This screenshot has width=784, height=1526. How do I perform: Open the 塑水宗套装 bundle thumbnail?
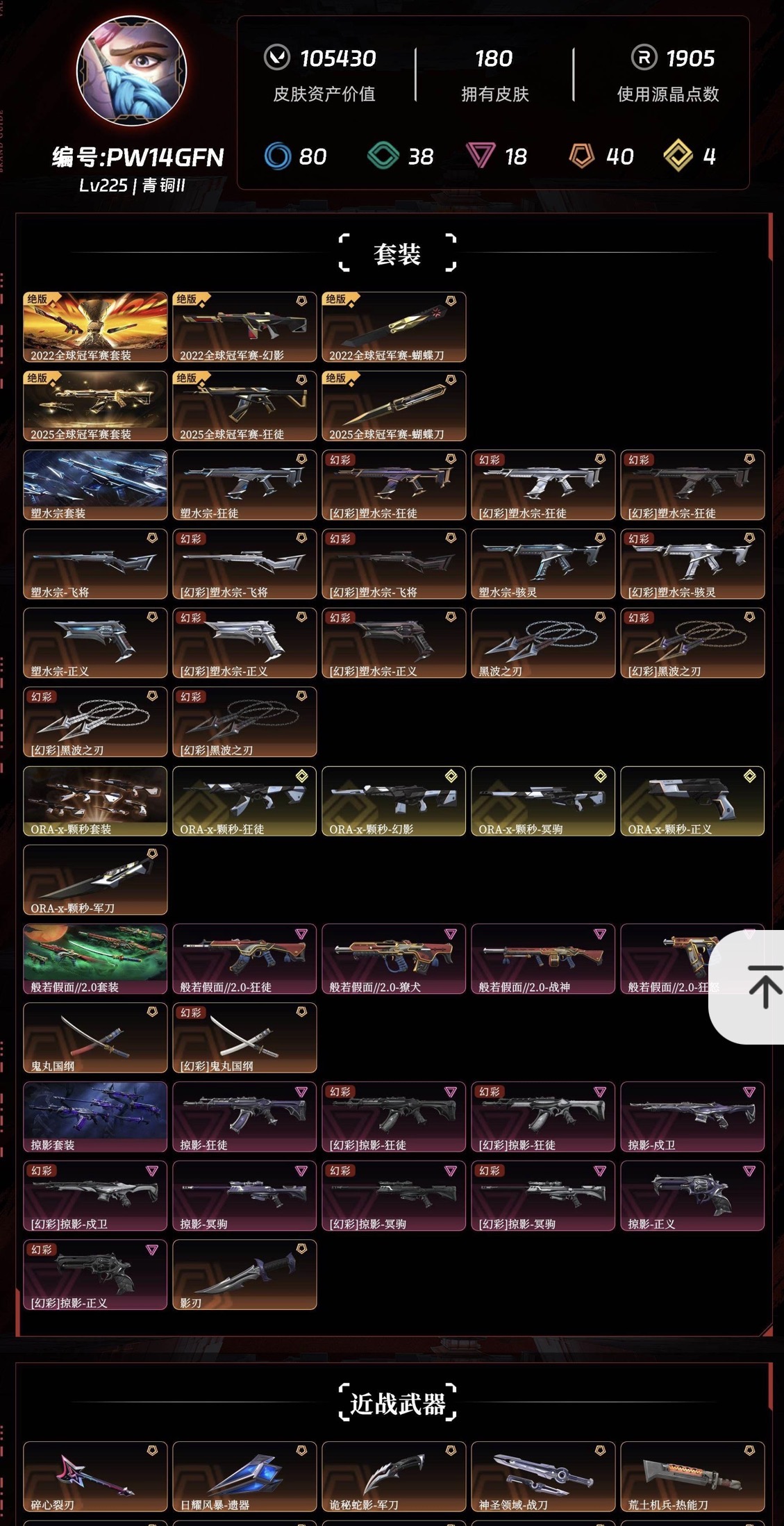pyautogui.click(x=95, y=485)
